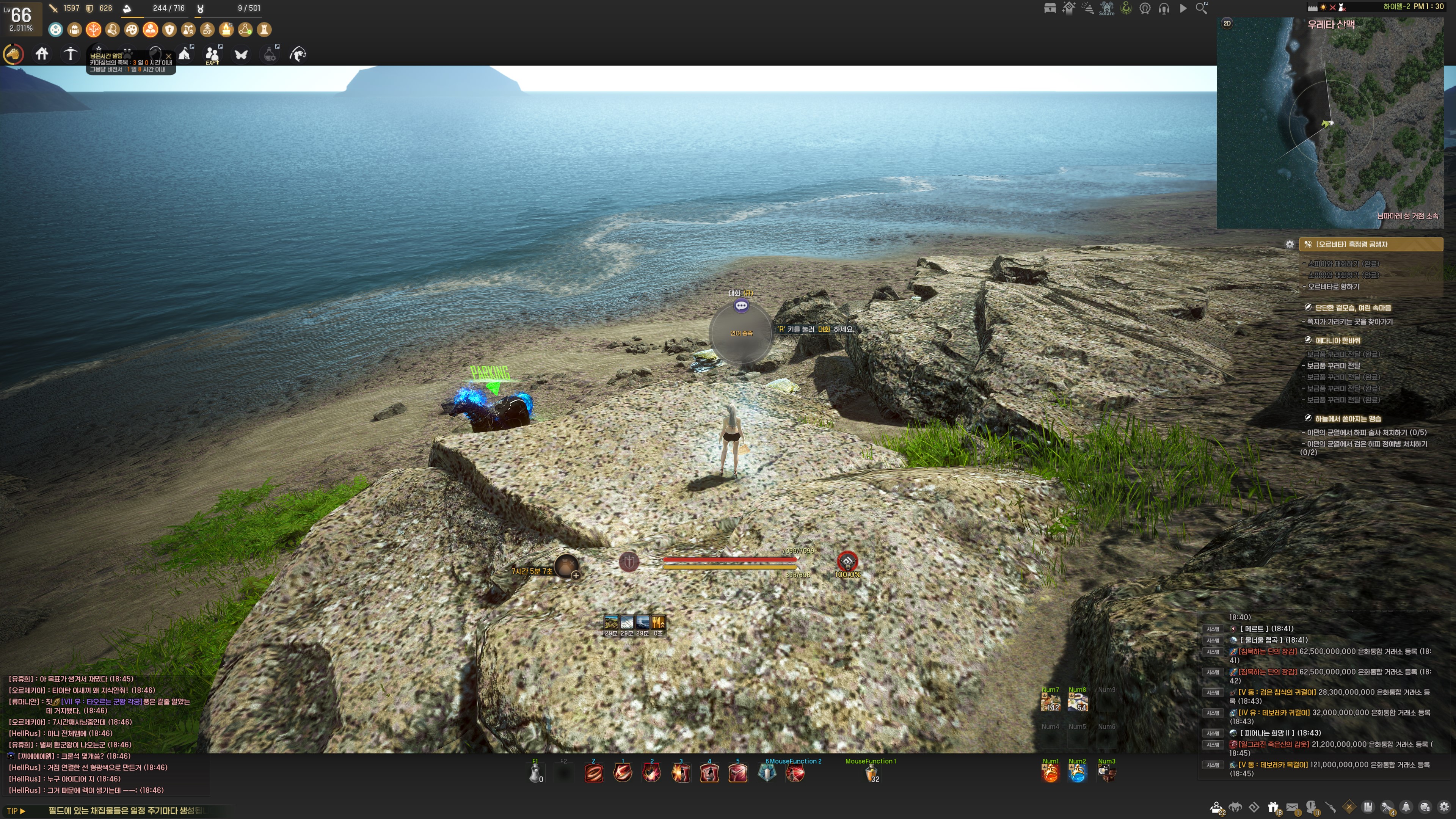This screenshot has height=819, width=1456.
Task: Toggle the EXP buff icon
Action: click(x=207, y=30)
